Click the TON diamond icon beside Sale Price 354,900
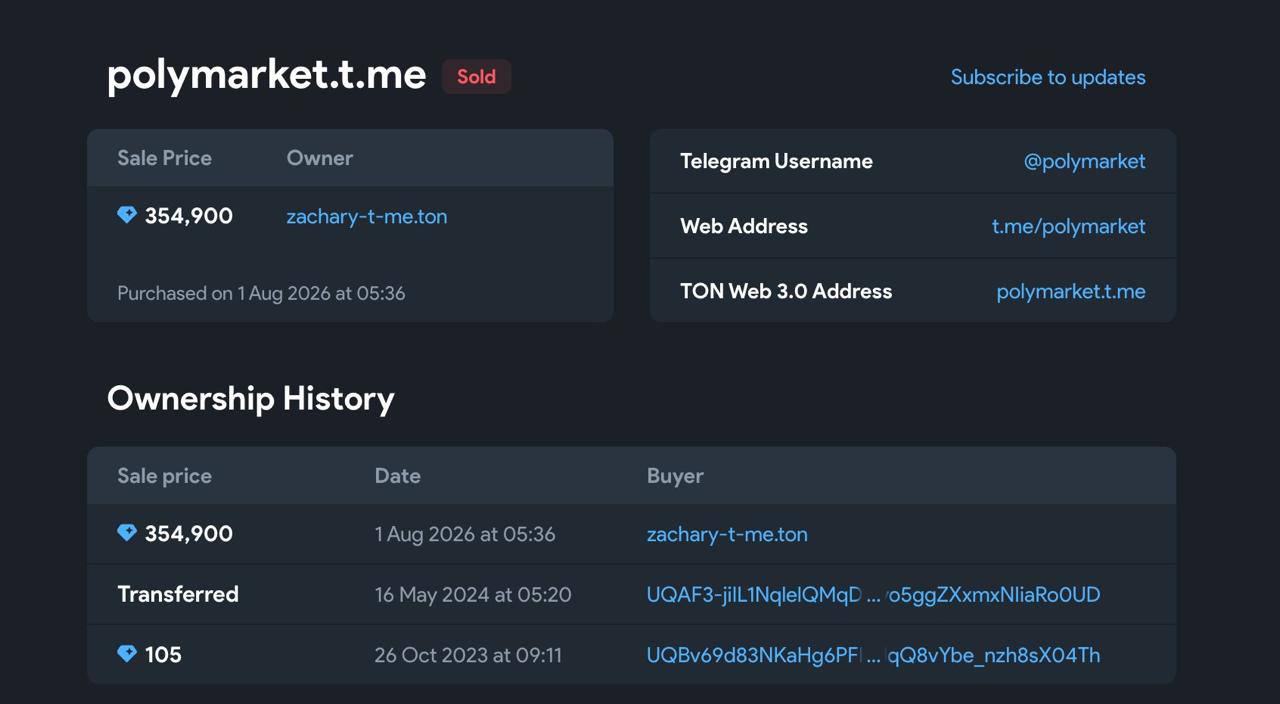The height and width of the screenshot is (704, 1280). tap(127, 215)
